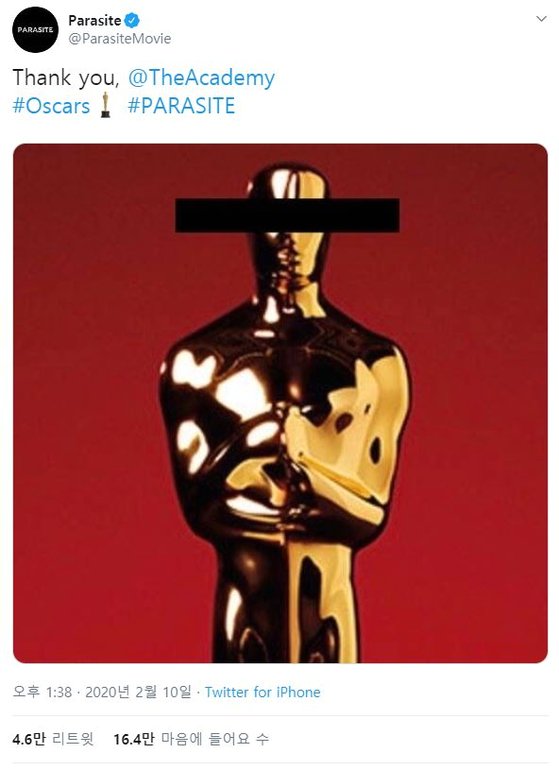Click the Thank you tweet text

point(66,78)
